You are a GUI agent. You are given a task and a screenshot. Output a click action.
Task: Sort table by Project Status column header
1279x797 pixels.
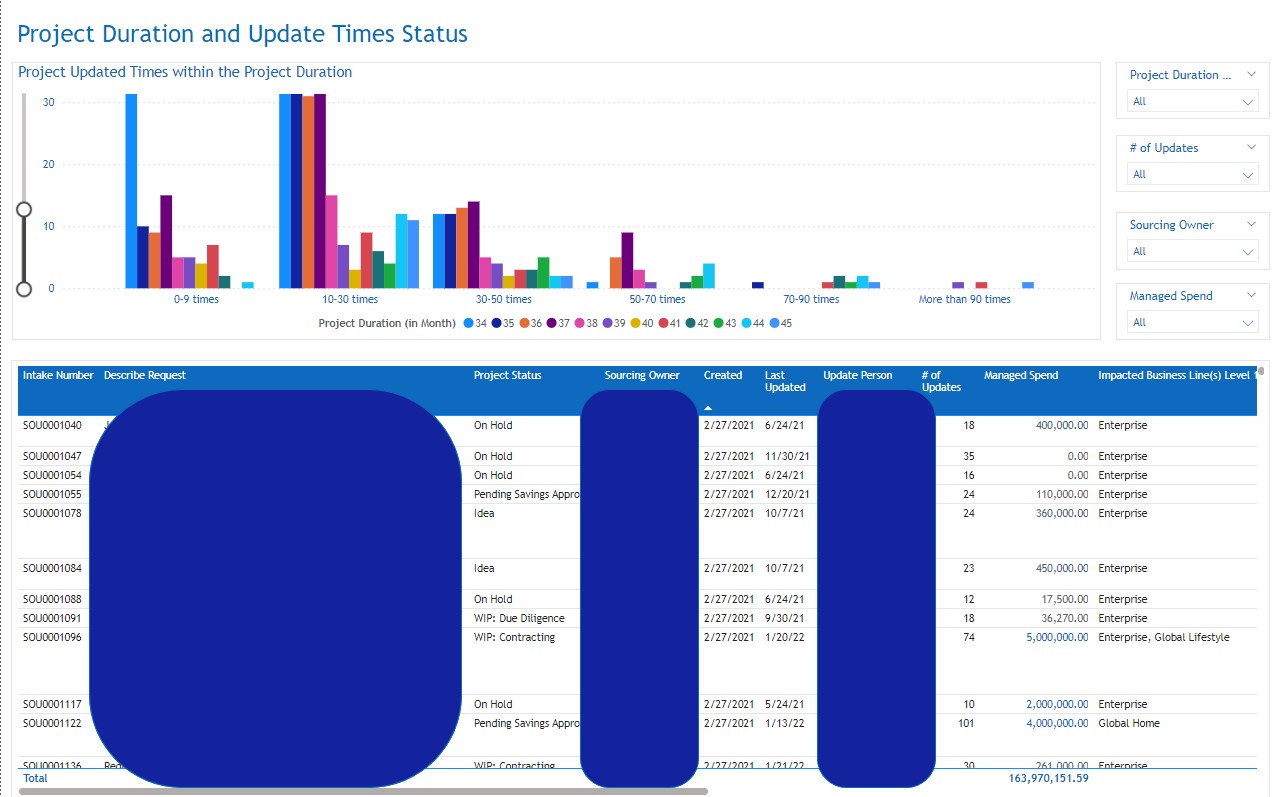pyautogui.click(x=507, y=376)
